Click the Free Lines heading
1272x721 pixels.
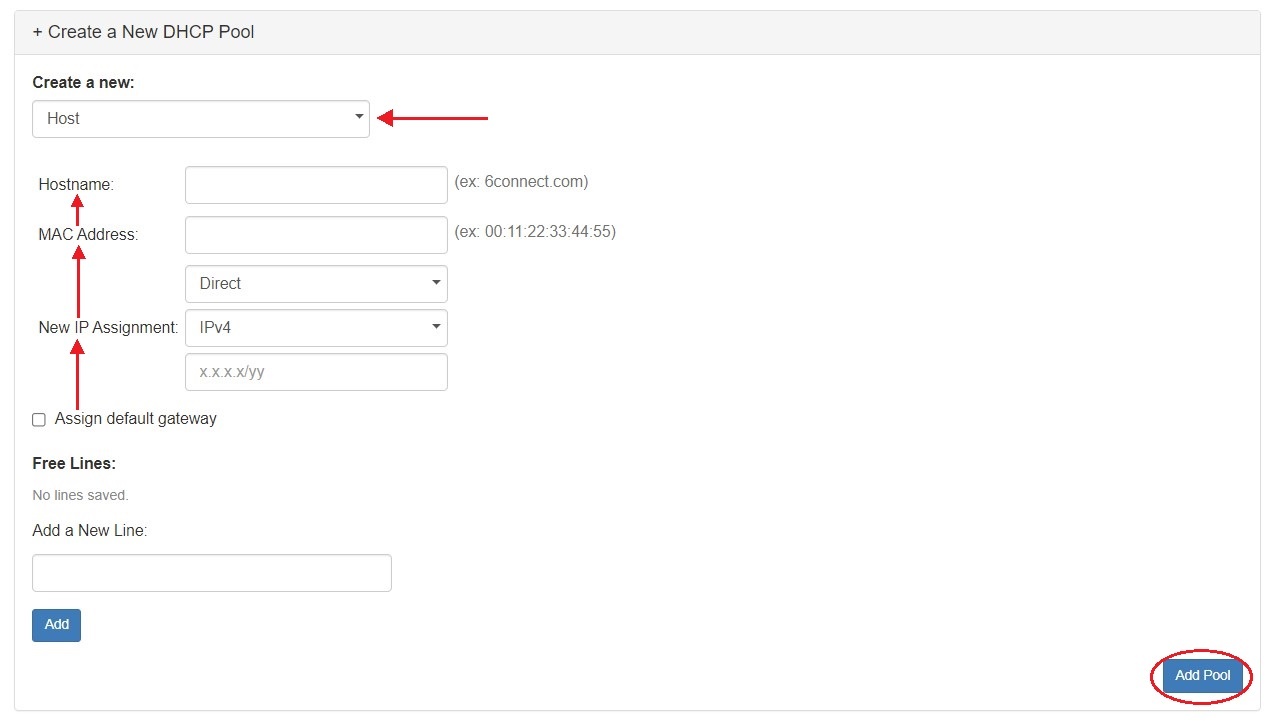pos(74,464)
